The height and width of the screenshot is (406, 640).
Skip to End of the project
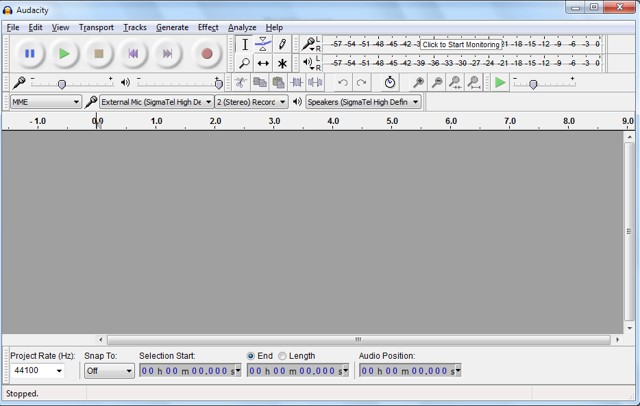point(167,53)
